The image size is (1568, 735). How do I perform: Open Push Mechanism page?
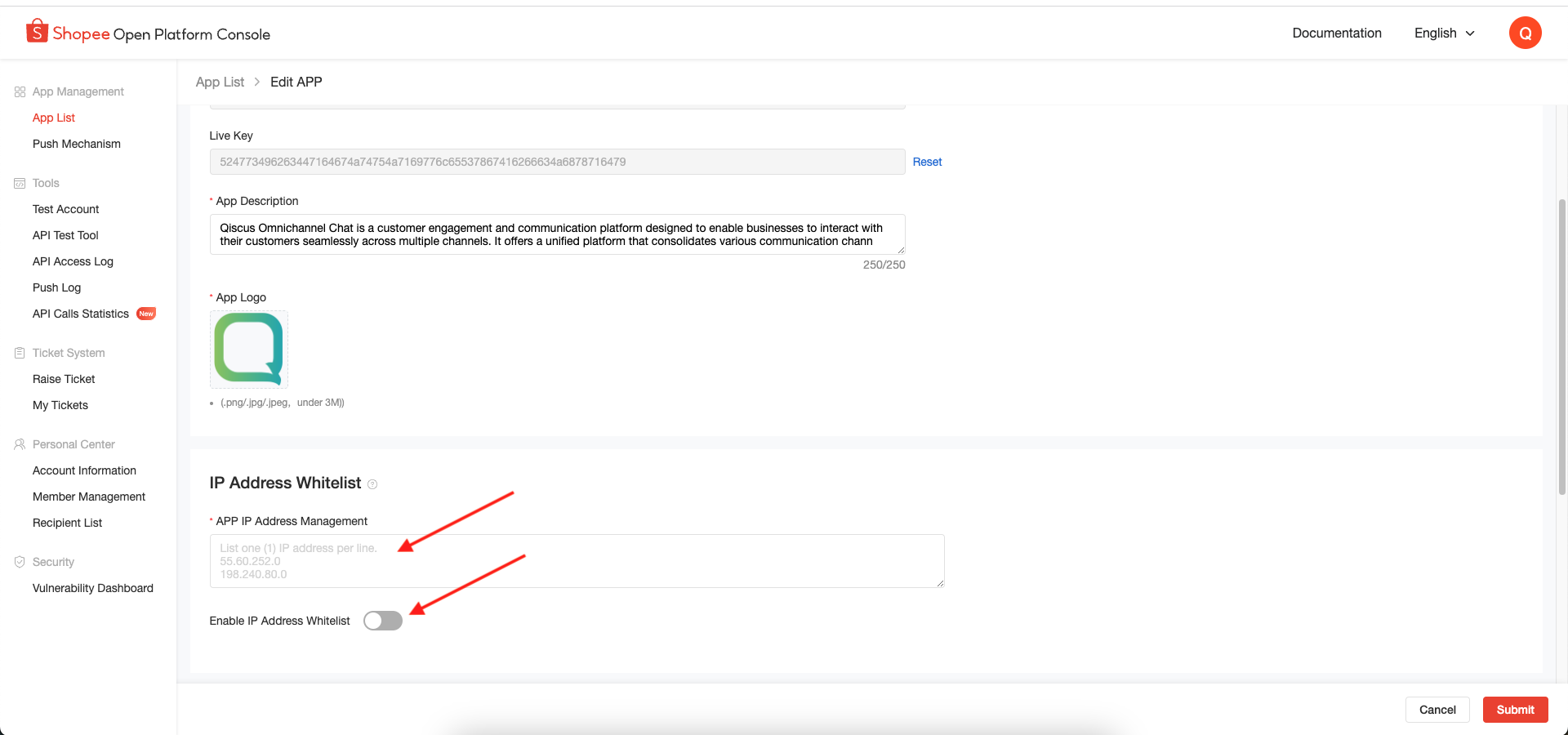[x=77, y=144]
